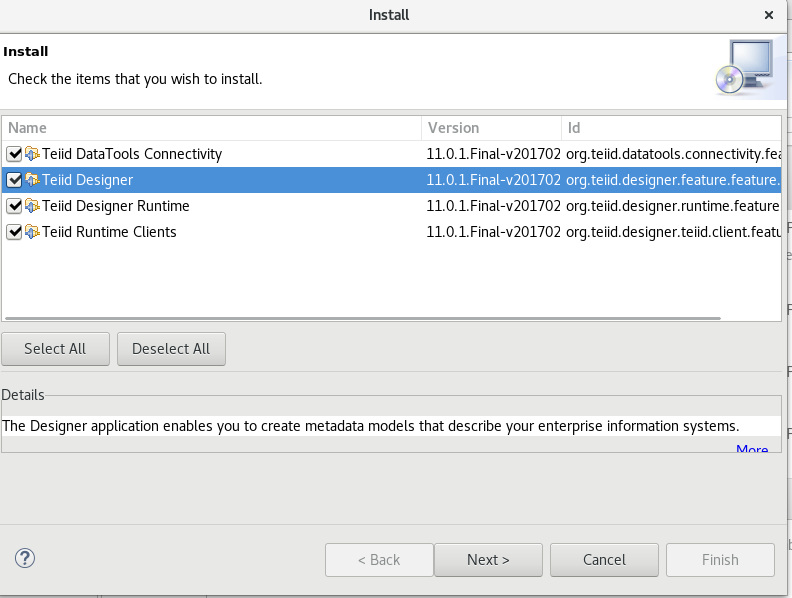Click the Teiid Runtime Clients feature icon
Image resolution: width=792 pixels, height=598 pixels.
coord(32,232)
